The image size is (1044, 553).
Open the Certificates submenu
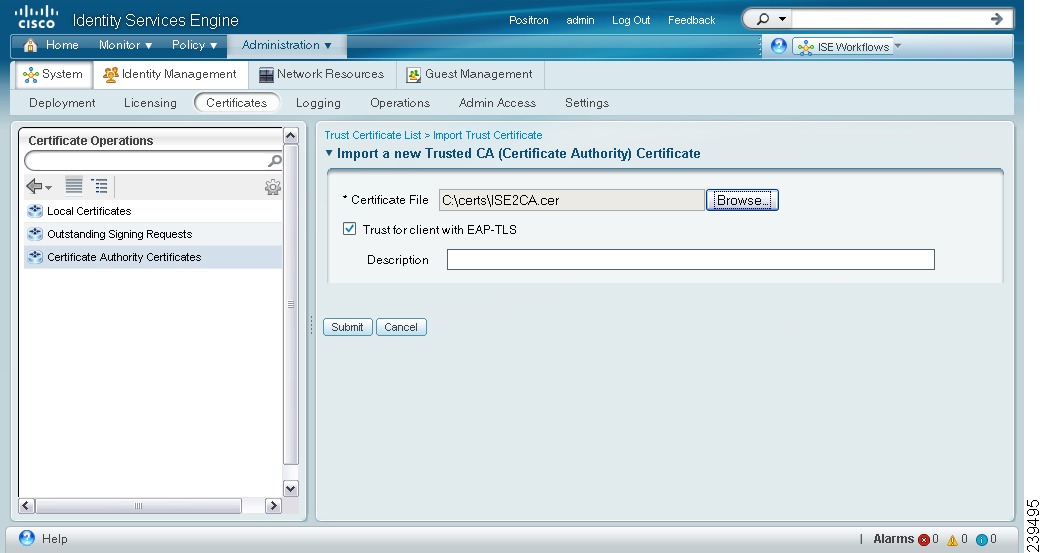[x=236, y=103]
